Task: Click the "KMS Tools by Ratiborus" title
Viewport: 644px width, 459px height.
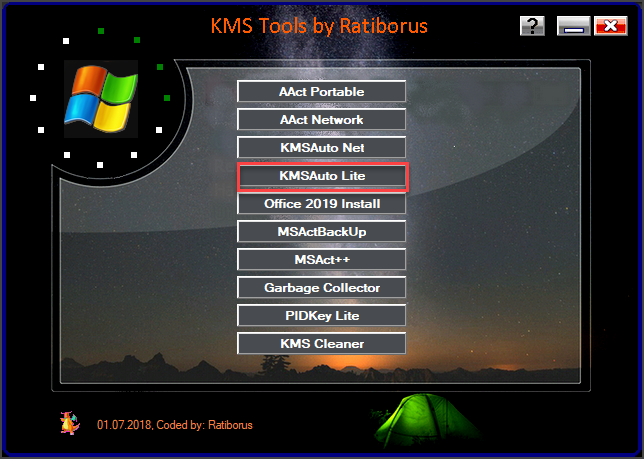Action: click(x=321, y=24)
